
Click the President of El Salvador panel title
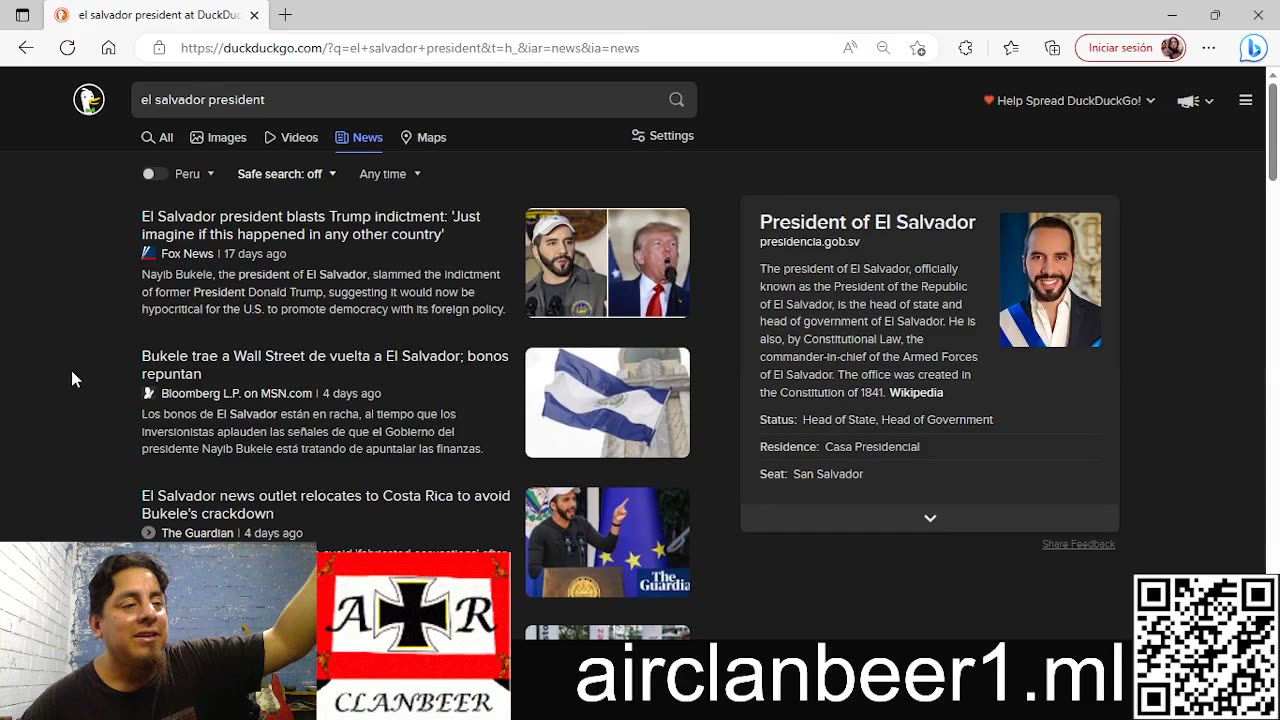tap(867, 222)
